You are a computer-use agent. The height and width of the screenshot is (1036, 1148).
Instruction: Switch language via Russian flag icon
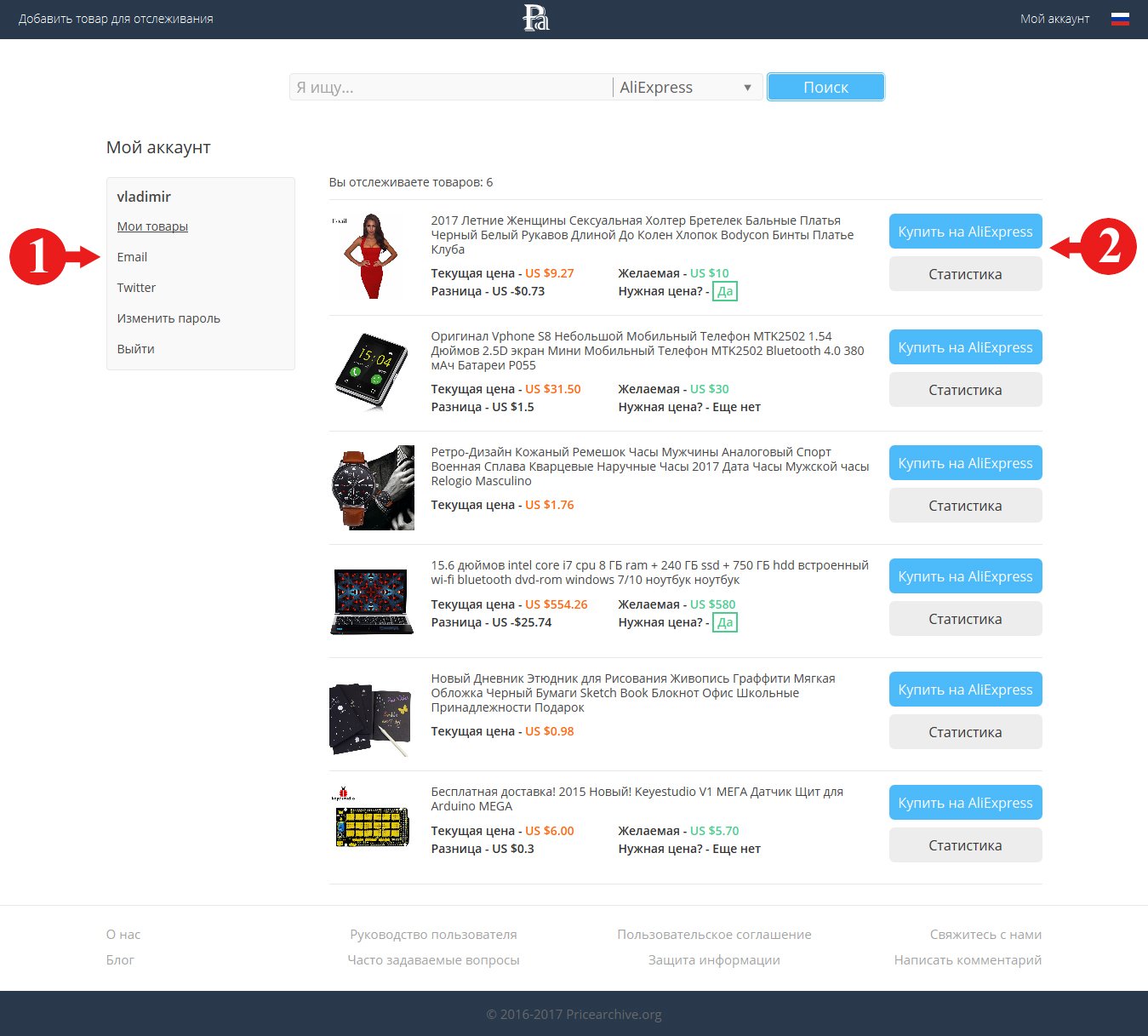pyautogui.click(x=1120, y=19)
